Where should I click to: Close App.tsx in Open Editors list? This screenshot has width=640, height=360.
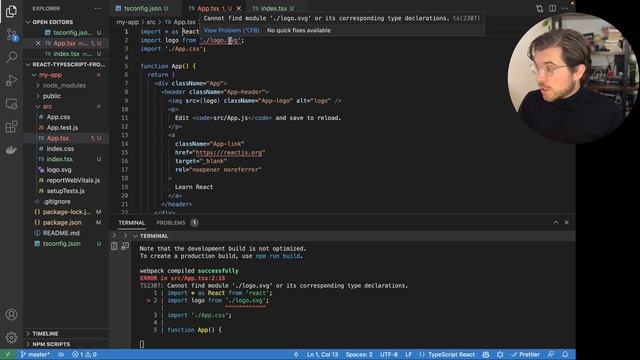(38, 43)
